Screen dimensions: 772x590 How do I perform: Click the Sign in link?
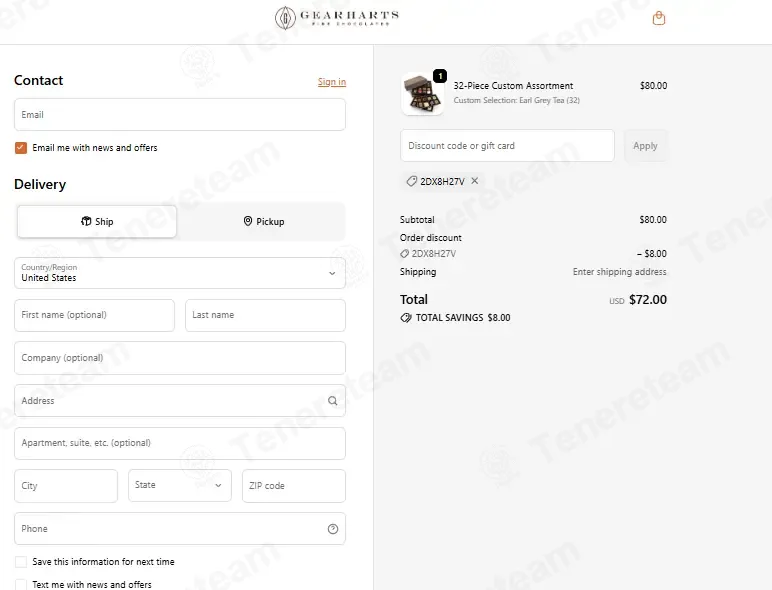coord(332,82)
